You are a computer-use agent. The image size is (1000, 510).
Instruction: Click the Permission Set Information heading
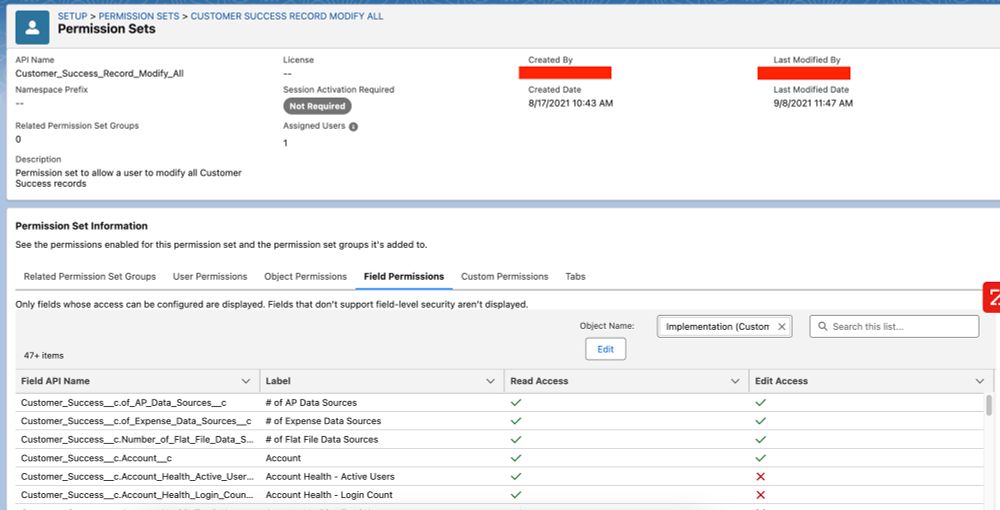tap(82, 226)
